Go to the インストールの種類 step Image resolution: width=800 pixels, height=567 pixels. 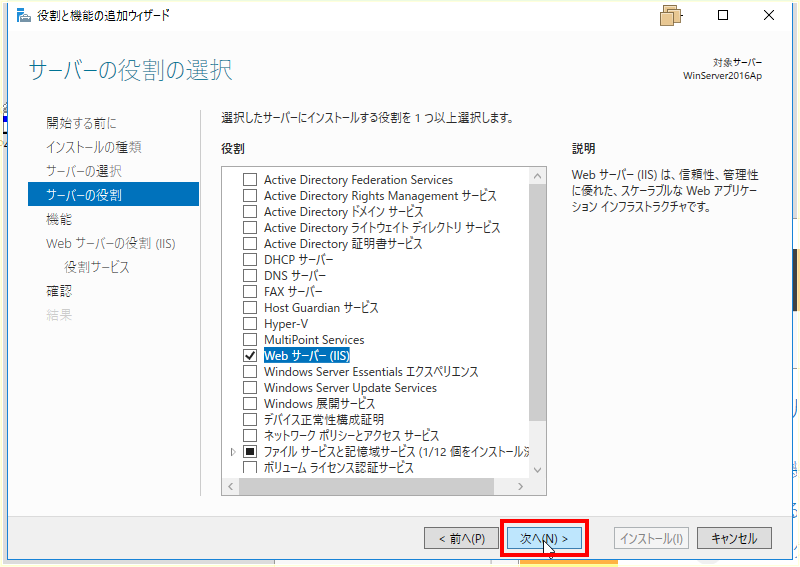click(x=94, y=147)
